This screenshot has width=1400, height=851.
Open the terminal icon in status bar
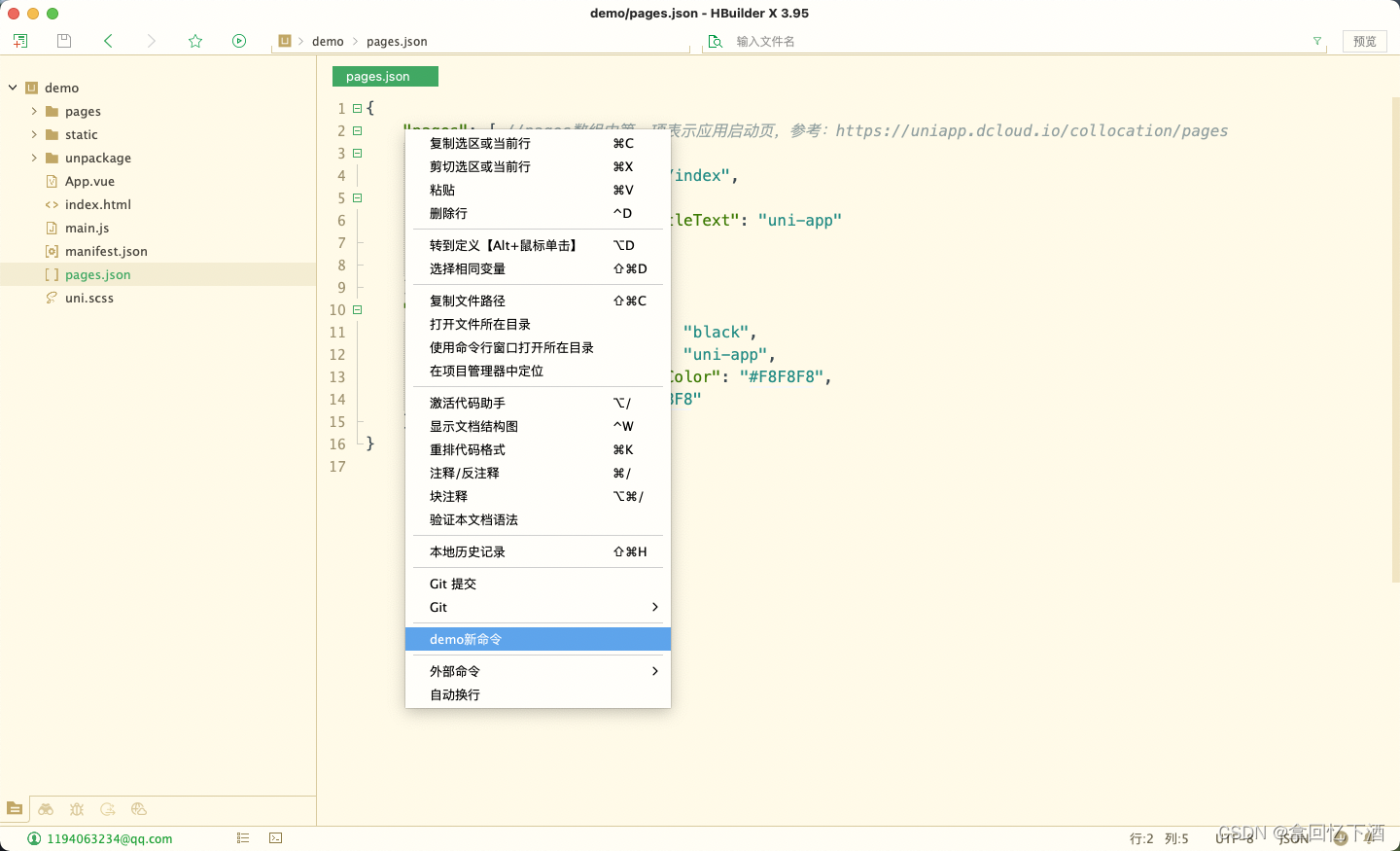click(x=276, y=837)
